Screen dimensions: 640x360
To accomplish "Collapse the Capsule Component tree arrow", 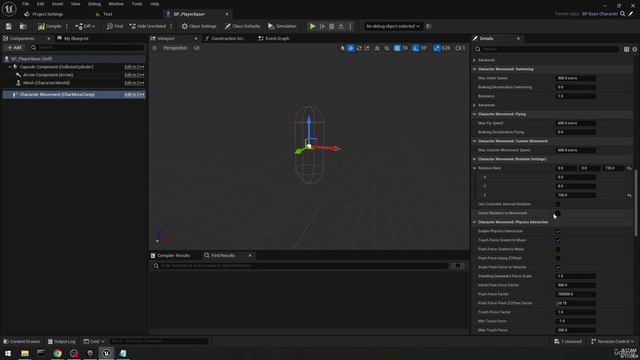I will [x=10, y=67].
